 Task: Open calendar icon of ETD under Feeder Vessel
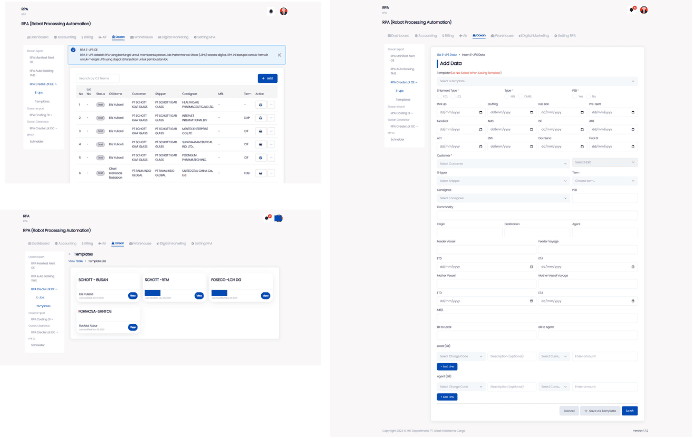[x=531, y=267]
